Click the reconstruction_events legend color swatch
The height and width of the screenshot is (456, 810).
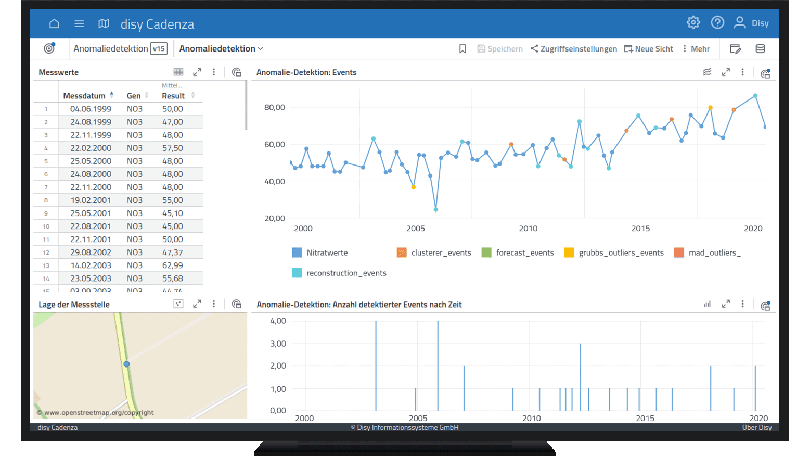coord(297,272)
